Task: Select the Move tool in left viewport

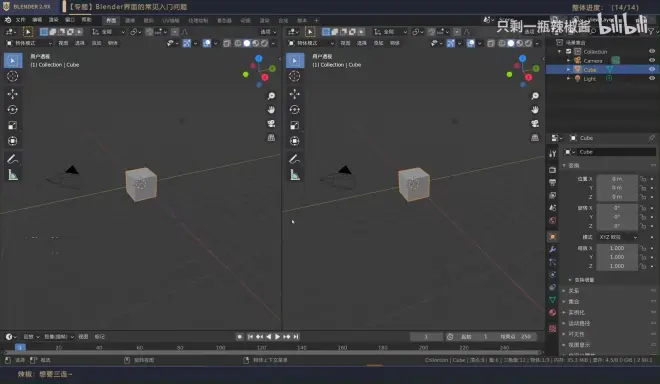Action: (13, 93)
